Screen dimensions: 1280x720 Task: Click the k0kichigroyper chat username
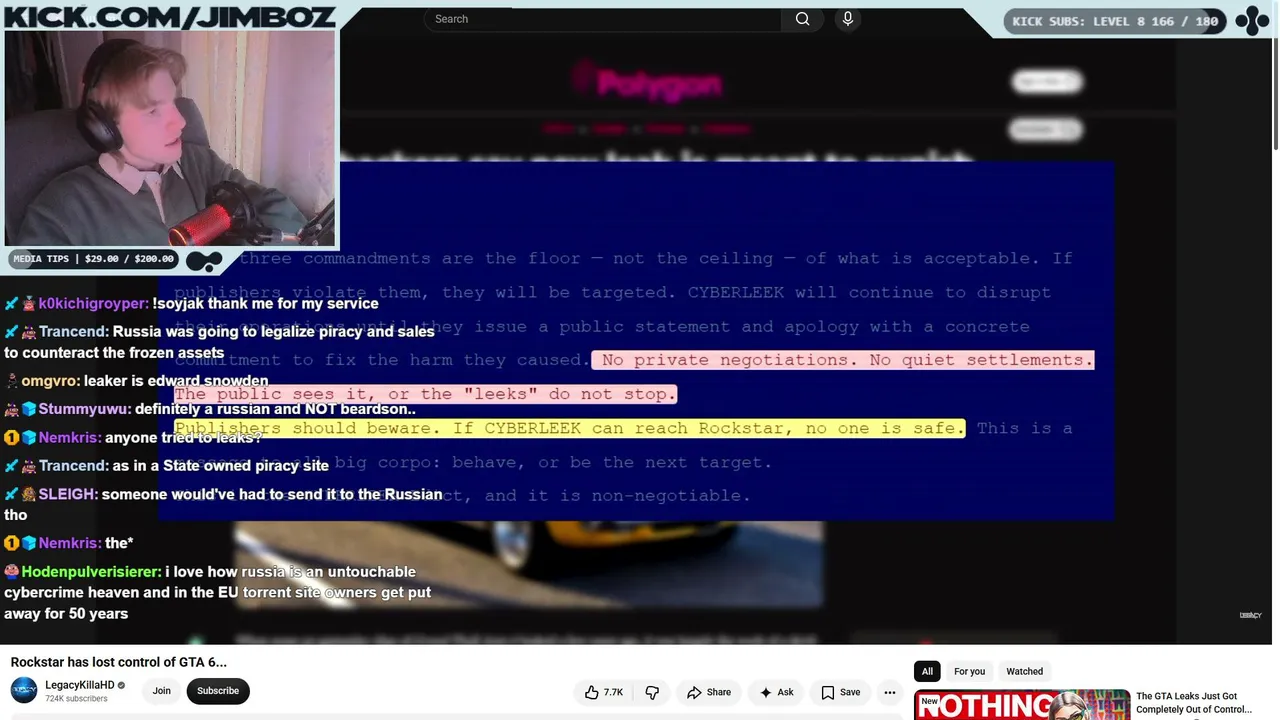click(93, 304)
